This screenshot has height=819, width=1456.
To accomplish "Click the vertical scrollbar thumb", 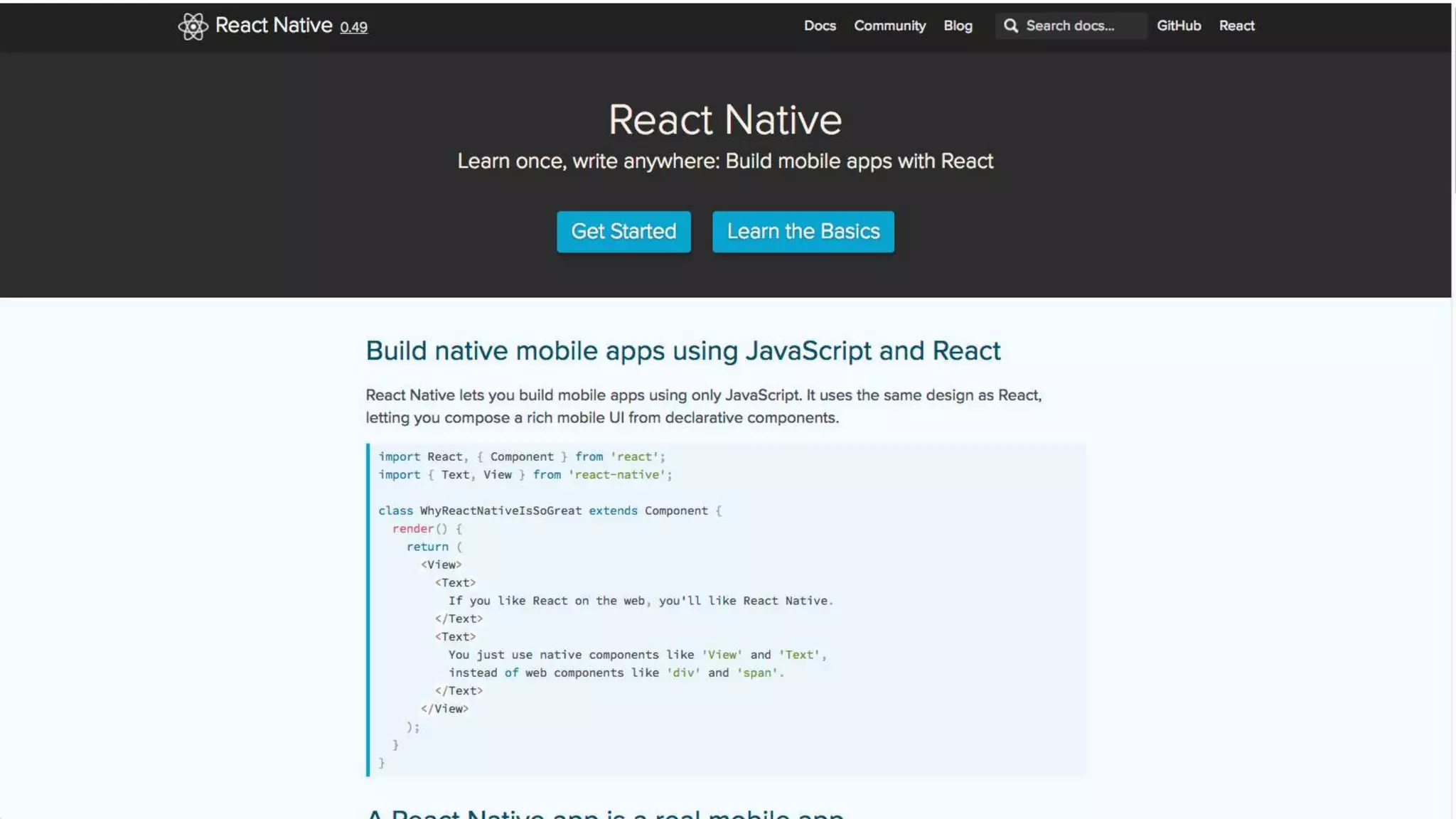I will click(x=1453, y=100).
